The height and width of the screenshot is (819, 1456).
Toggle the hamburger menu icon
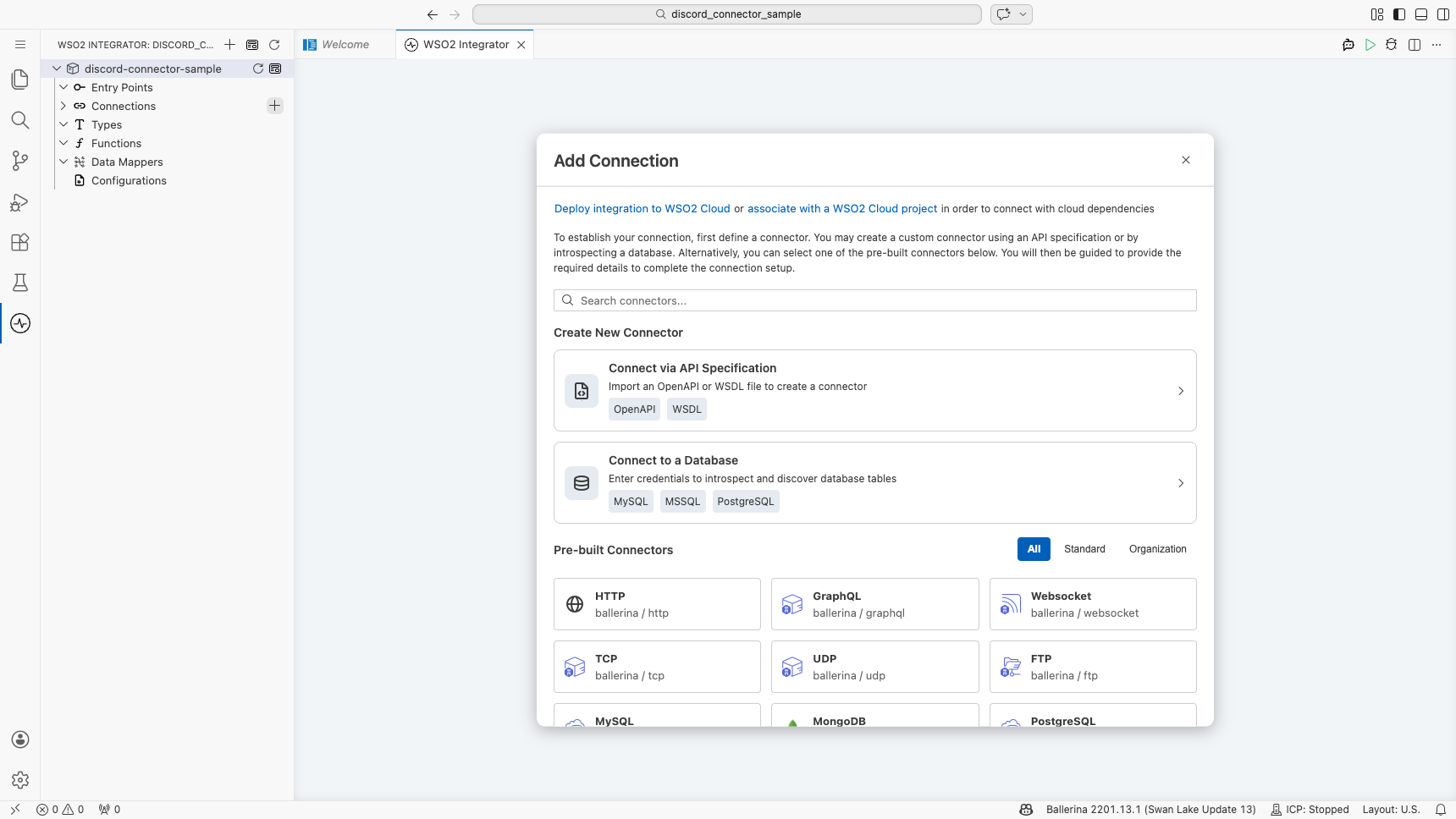[x=20, y=45]
